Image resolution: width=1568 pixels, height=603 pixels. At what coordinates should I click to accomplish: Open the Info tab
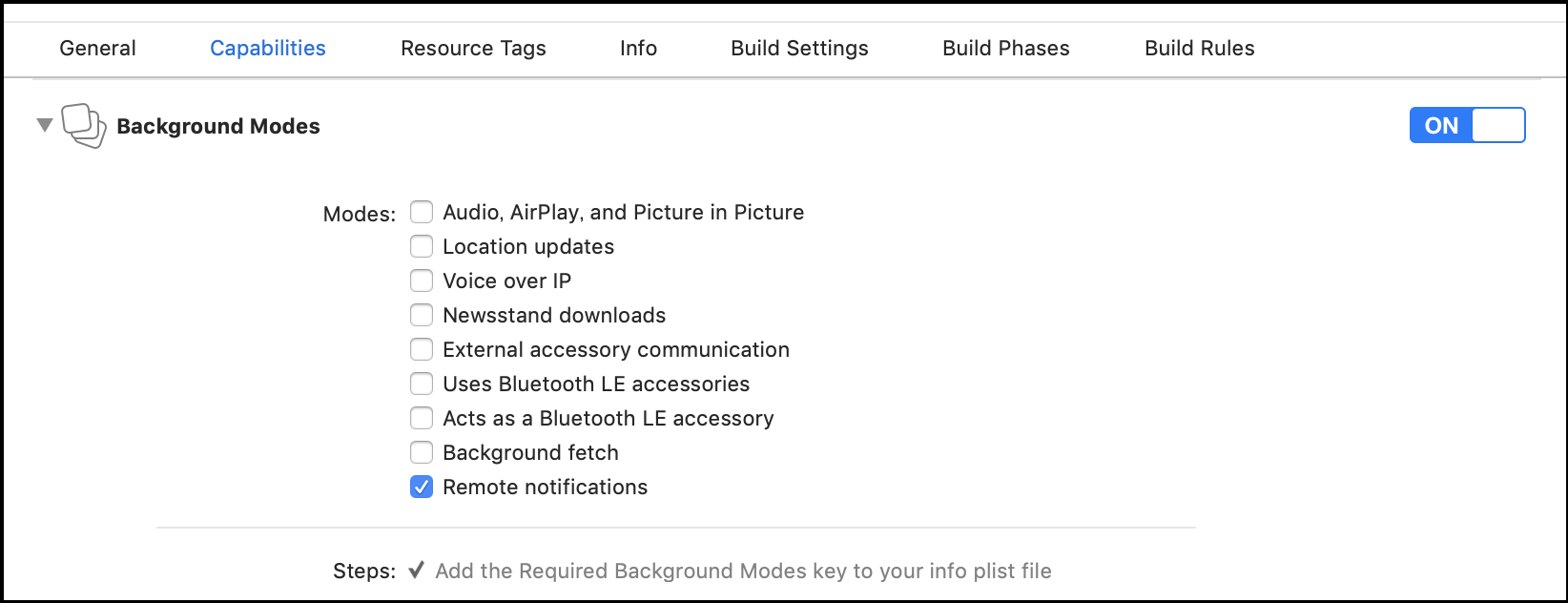point(637,48)
